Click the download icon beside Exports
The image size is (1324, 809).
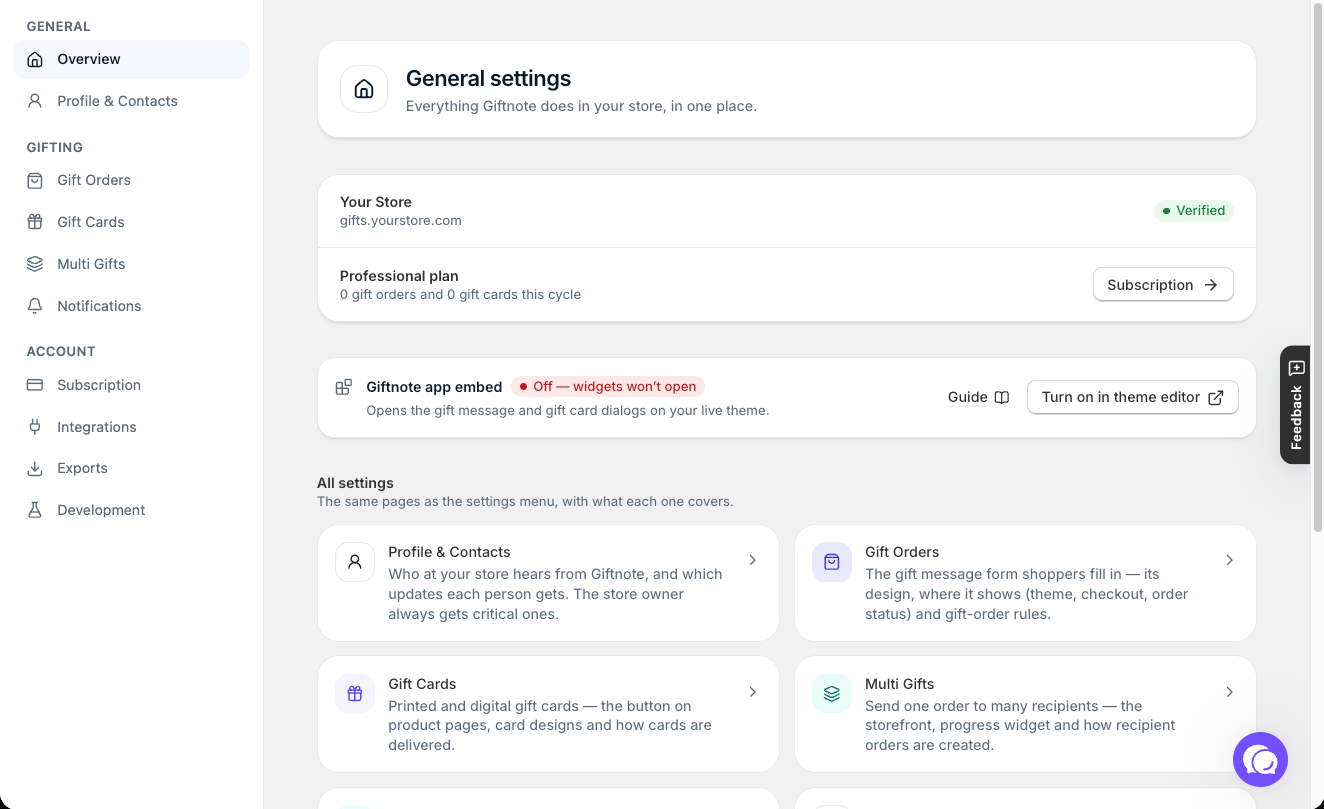pos(35,468)
